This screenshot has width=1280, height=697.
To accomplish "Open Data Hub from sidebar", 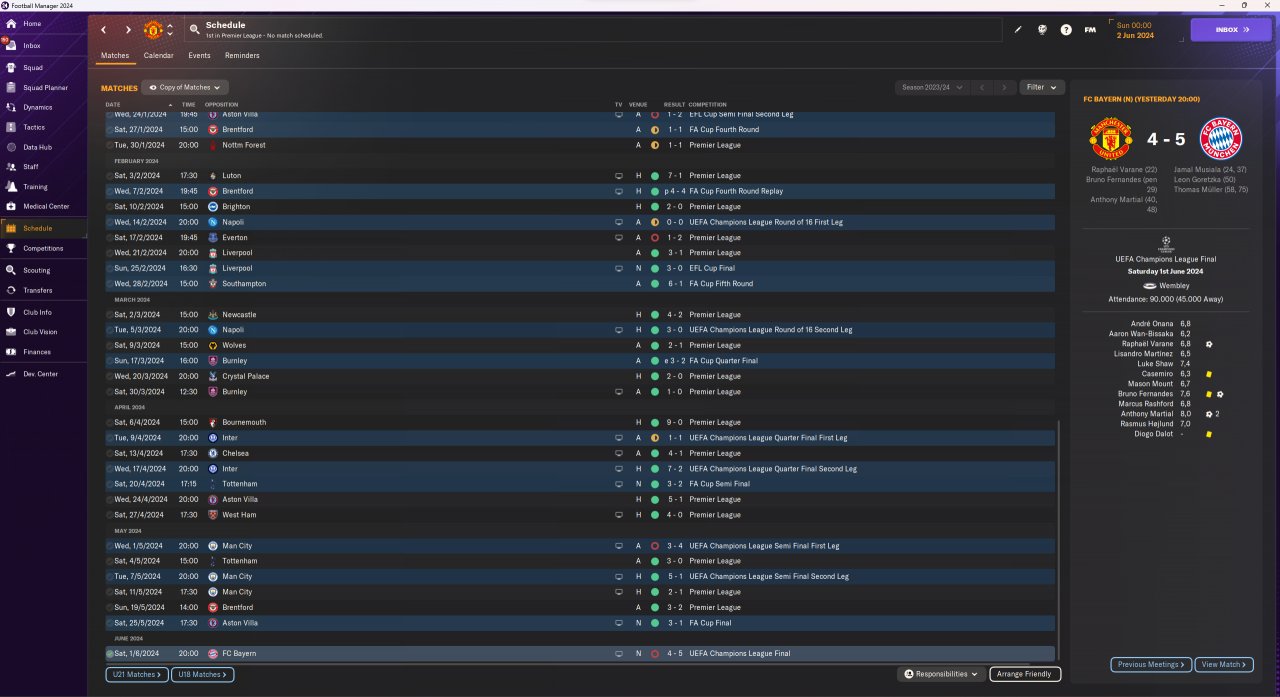I will point(37,147).
